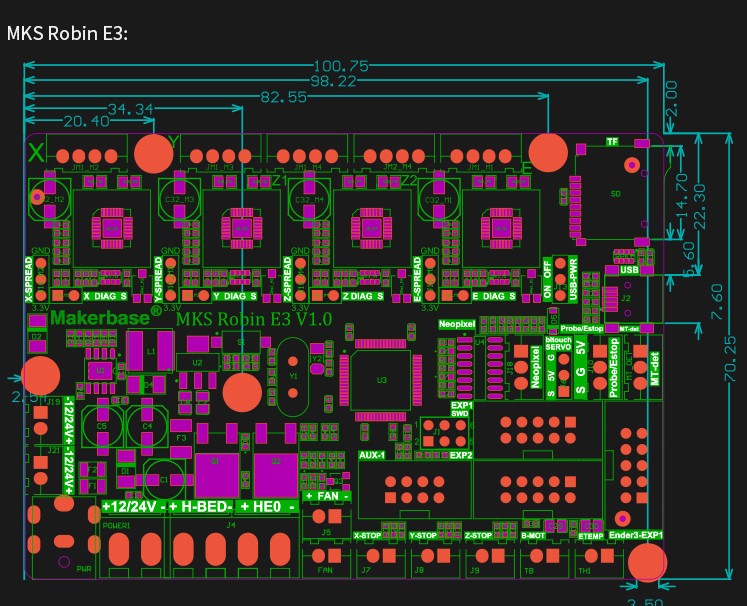Click the J19 connector designator
747x606 pixels.
53,402
